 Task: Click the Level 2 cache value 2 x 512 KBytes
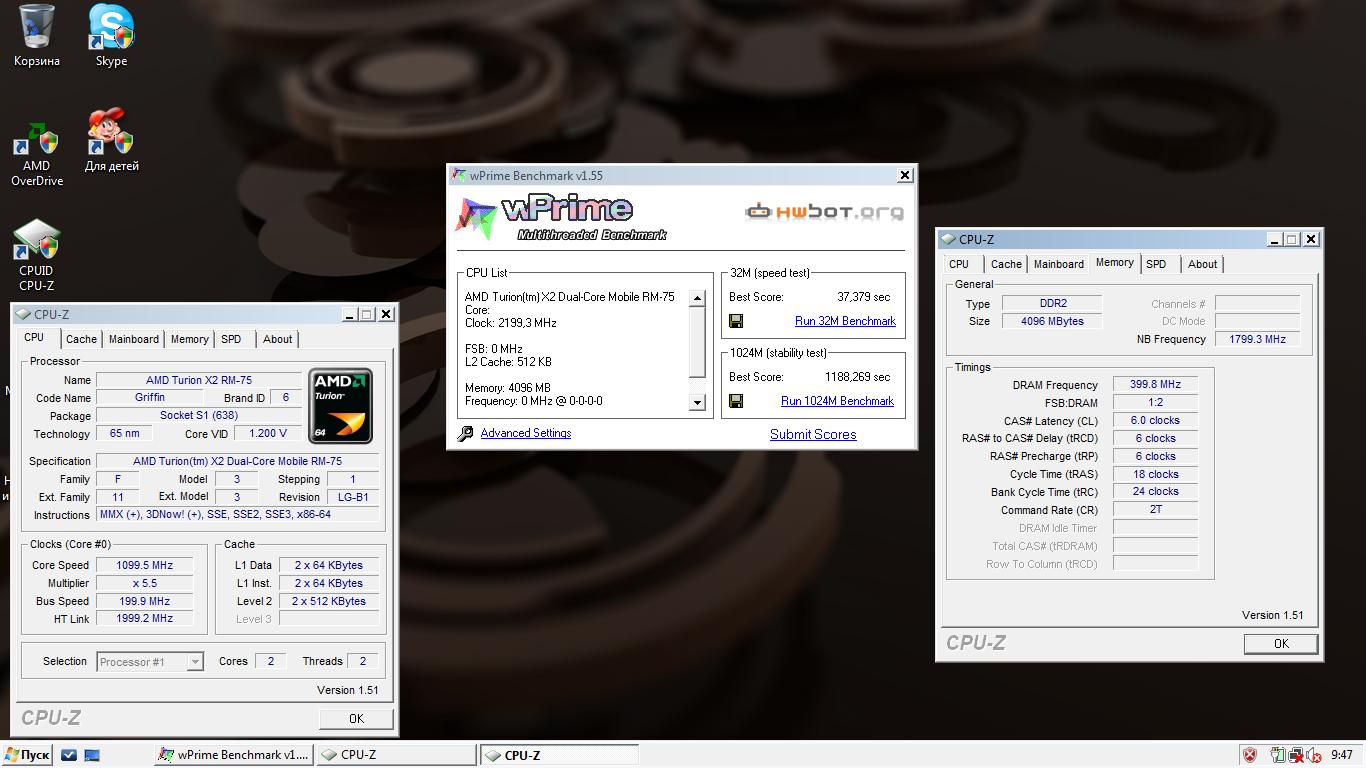tap(329, 601)
